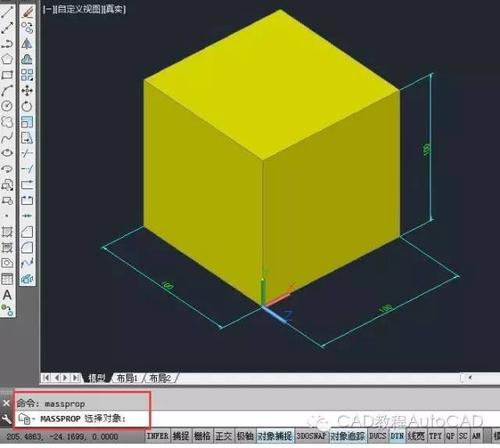Select the Multiline Text A tool

[7, 295]
